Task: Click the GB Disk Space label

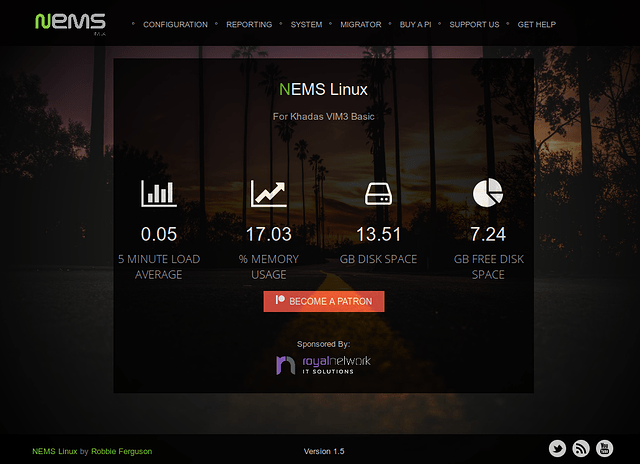Action: (378, 259)
